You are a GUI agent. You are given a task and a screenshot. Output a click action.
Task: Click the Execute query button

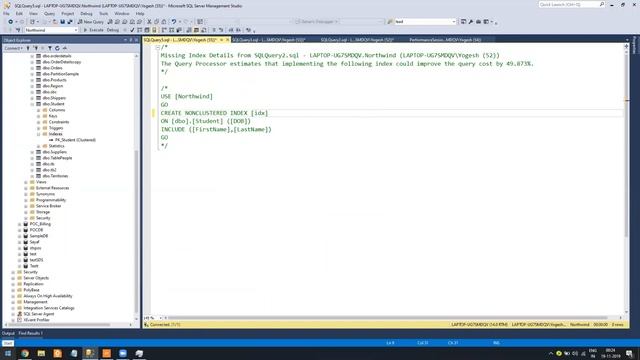tap(93, 30)
